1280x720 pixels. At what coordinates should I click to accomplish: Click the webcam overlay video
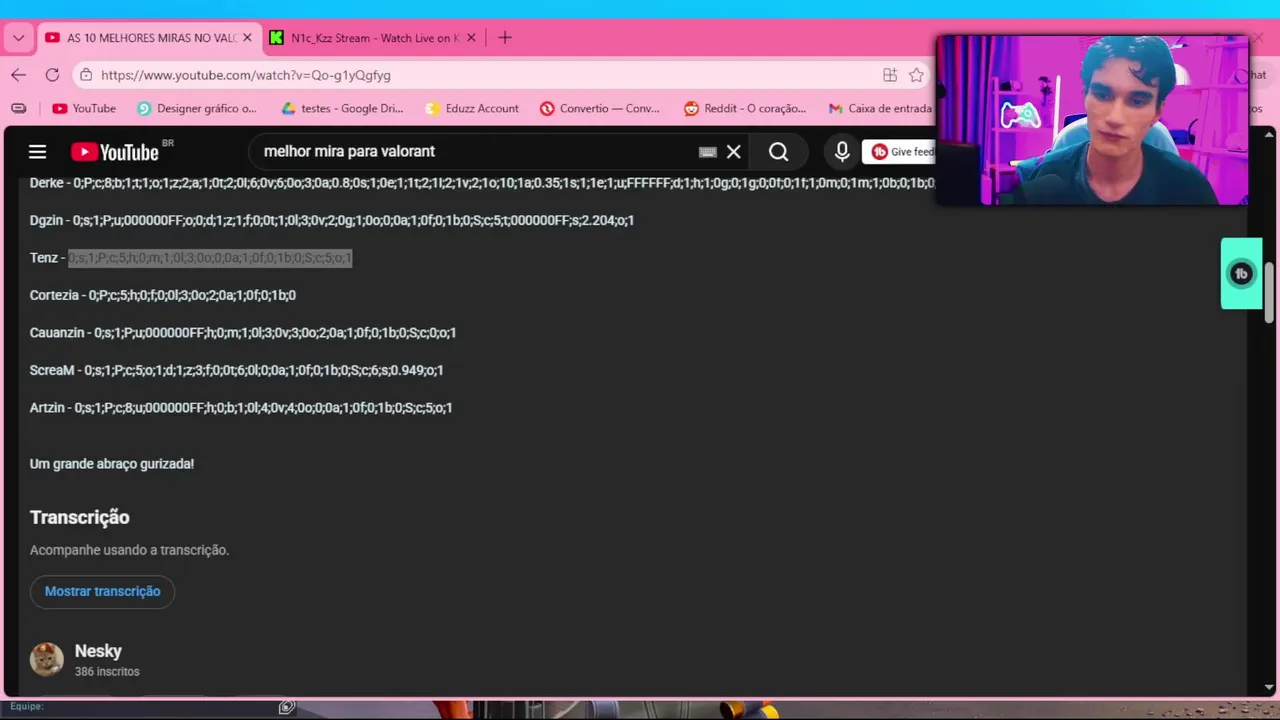1092,119
